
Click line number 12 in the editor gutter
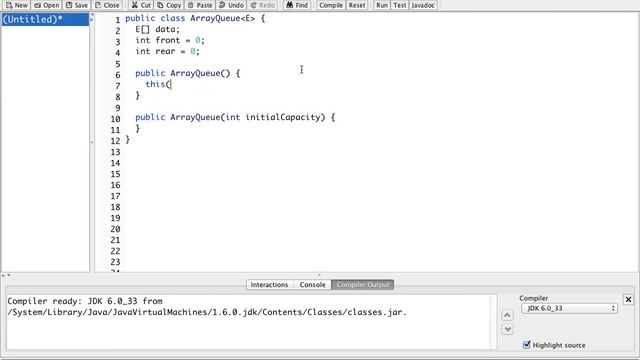coord(116,141)
